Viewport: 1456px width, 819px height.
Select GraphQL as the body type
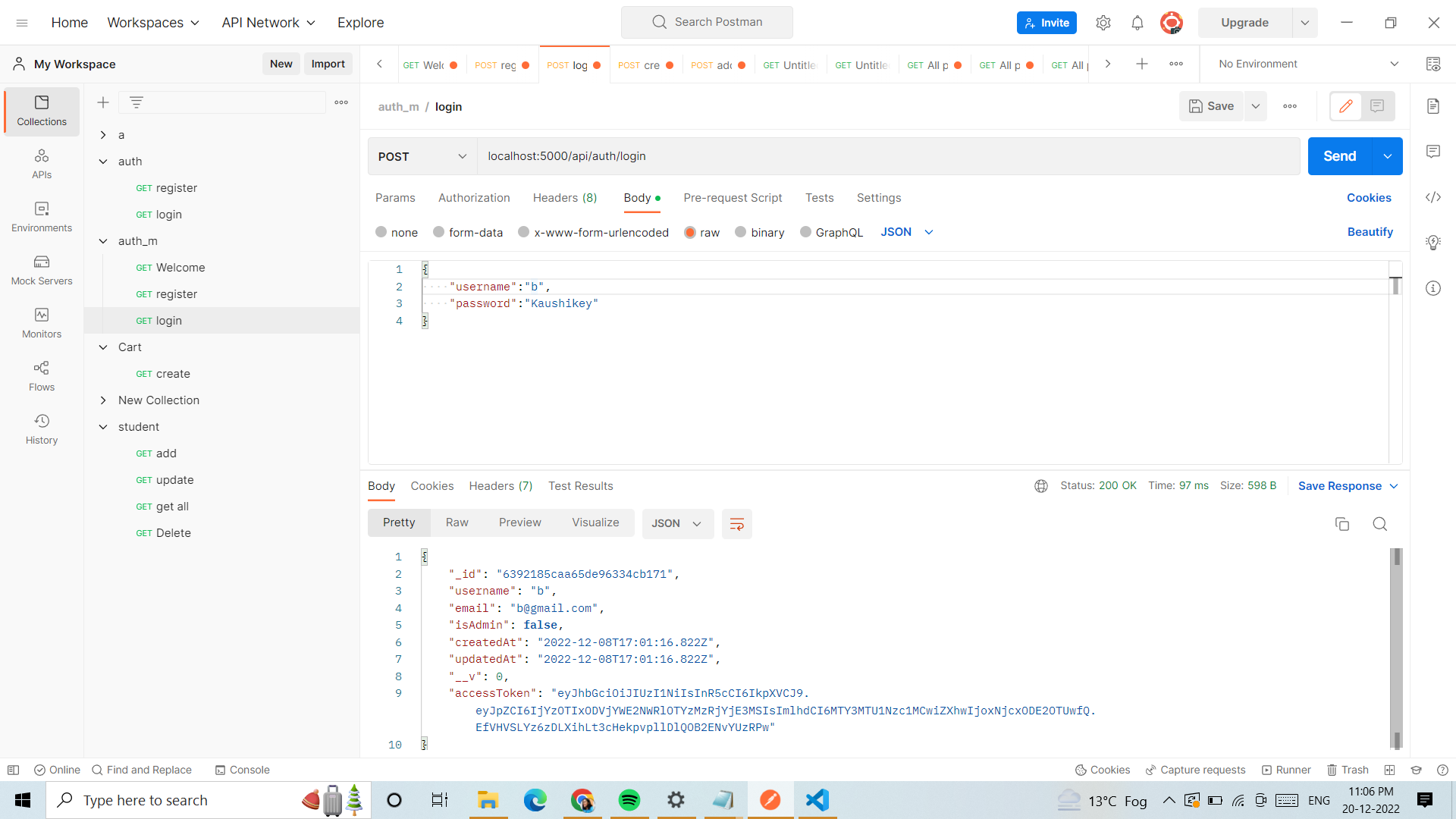point(832,232)
